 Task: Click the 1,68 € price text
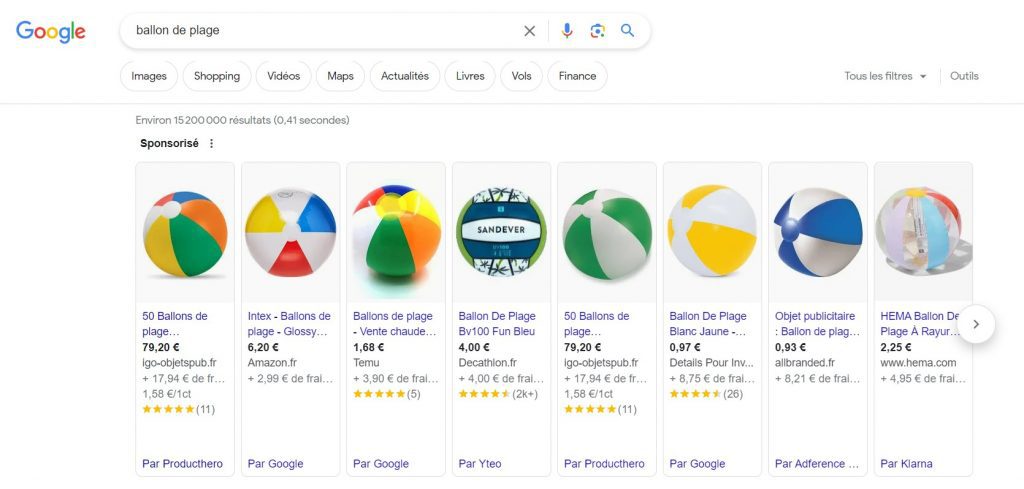point(369,347)
